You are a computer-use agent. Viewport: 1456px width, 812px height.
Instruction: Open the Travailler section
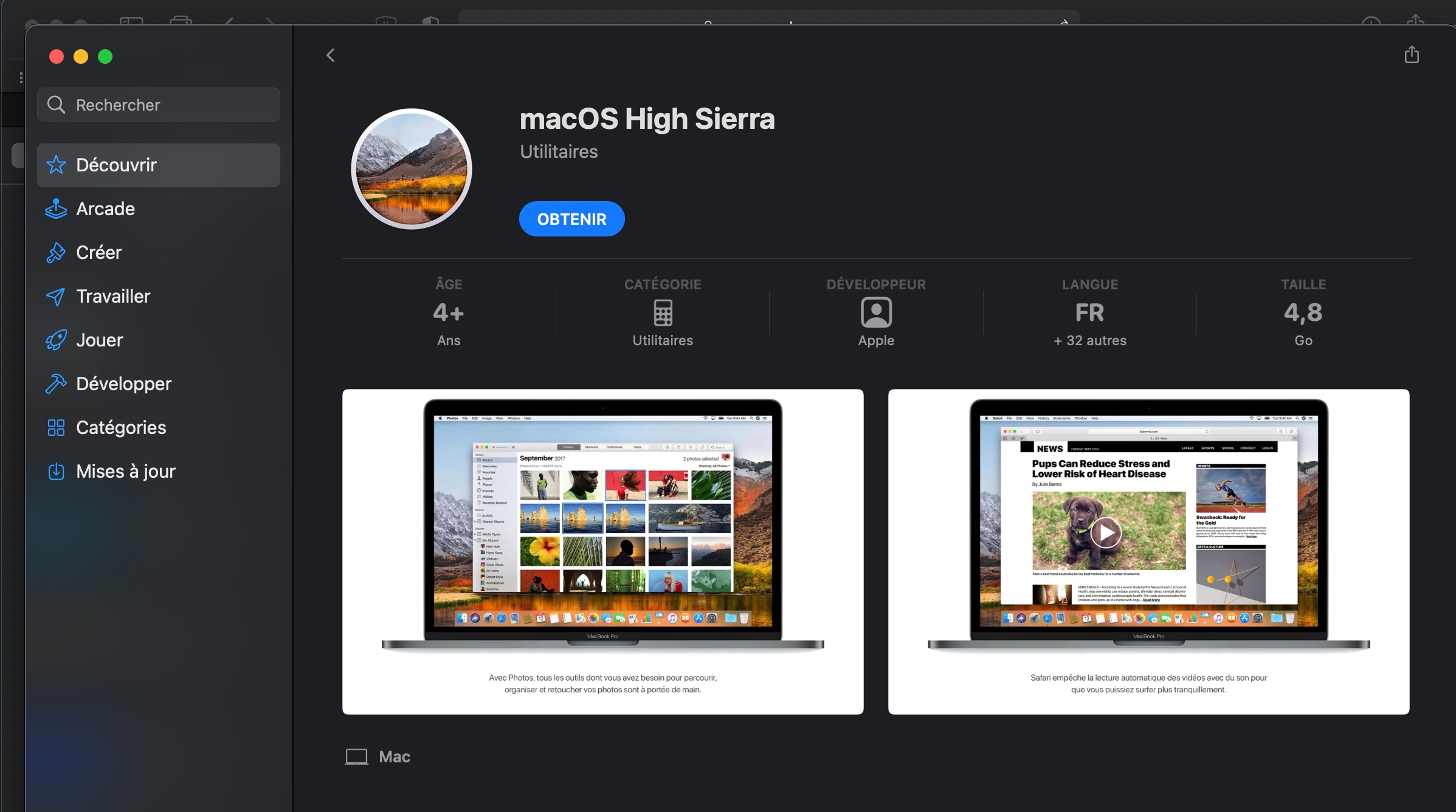coord(112,296)
